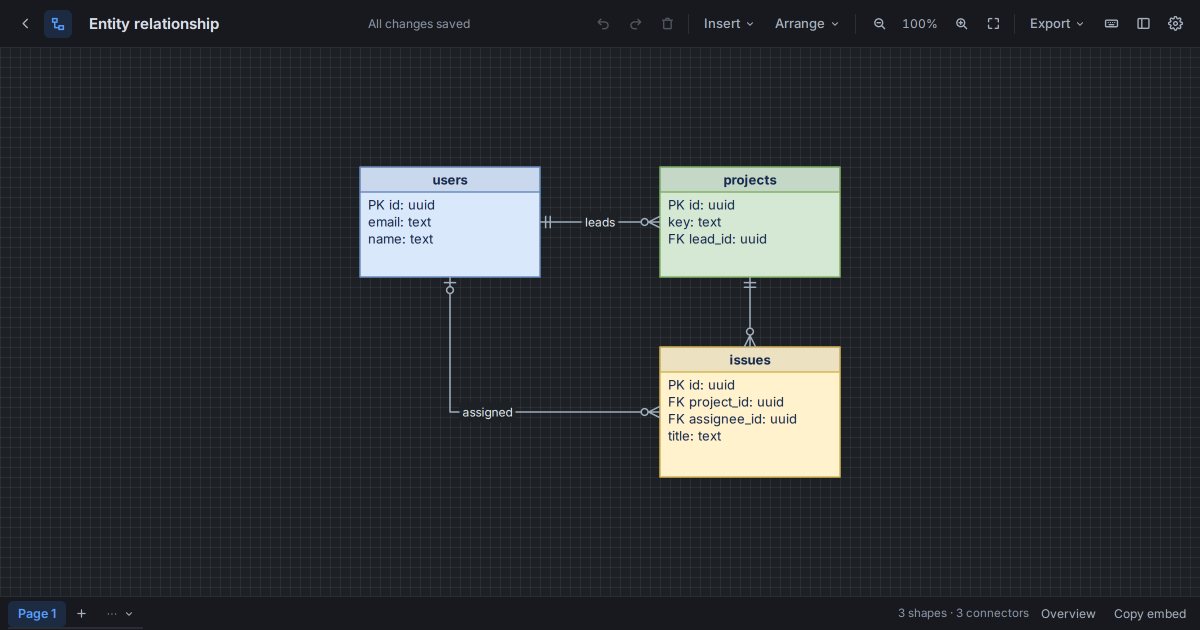Click the assigned connector label
This screenshot has width=1200, height=630.
click(x=487, y=412)
